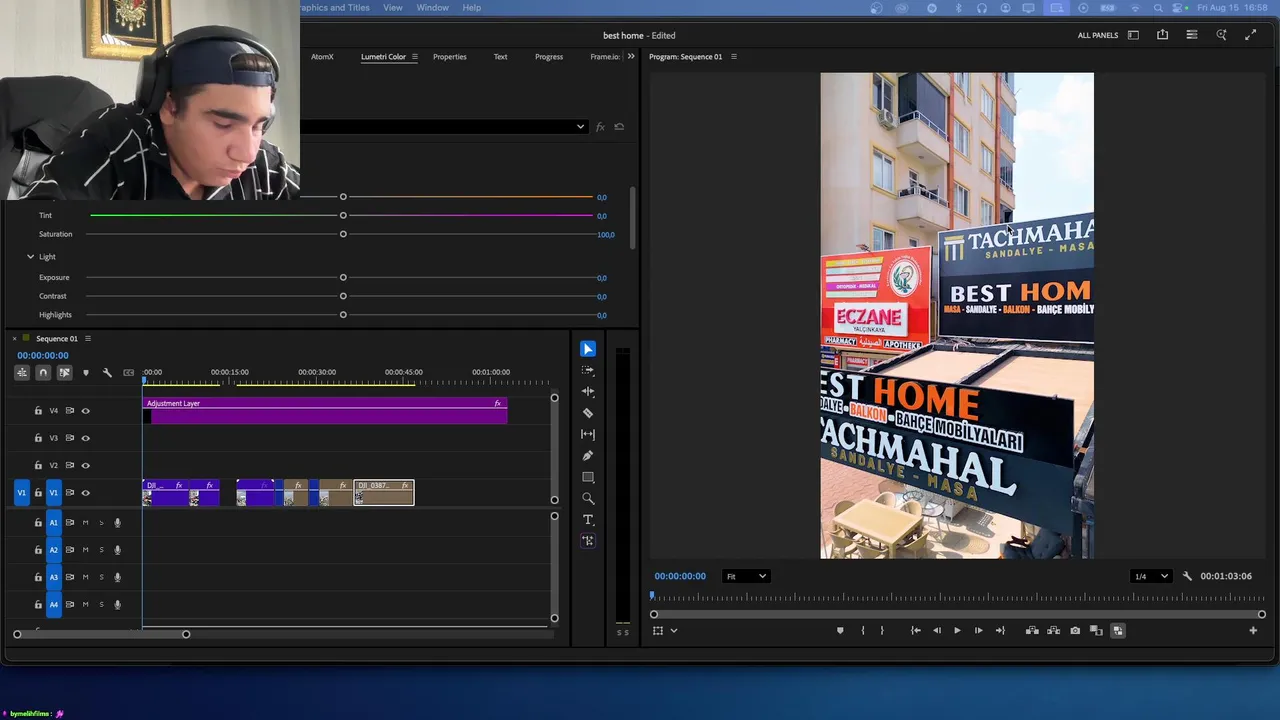Screen dimensions: 1280x720
Task: Open the Workspaces panel icon
Action: (1133, 35)
